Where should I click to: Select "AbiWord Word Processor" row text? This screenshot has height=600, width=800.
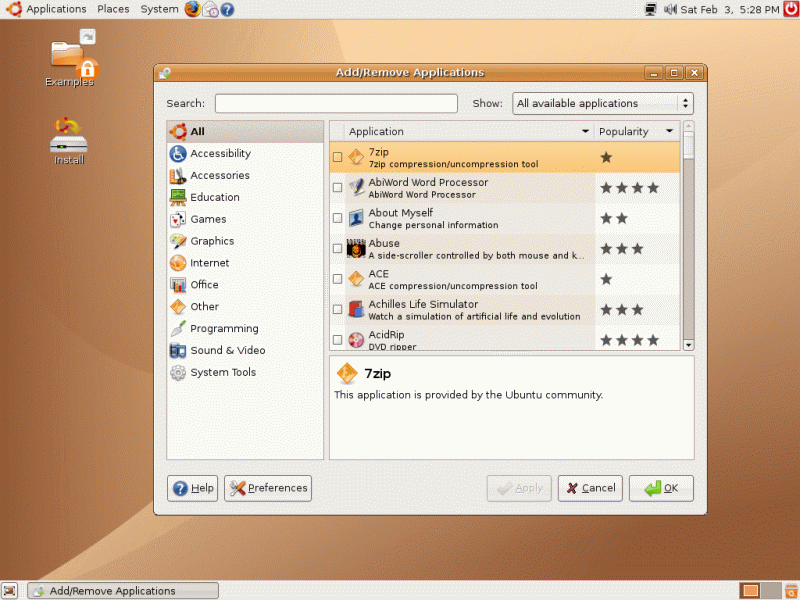428,182
